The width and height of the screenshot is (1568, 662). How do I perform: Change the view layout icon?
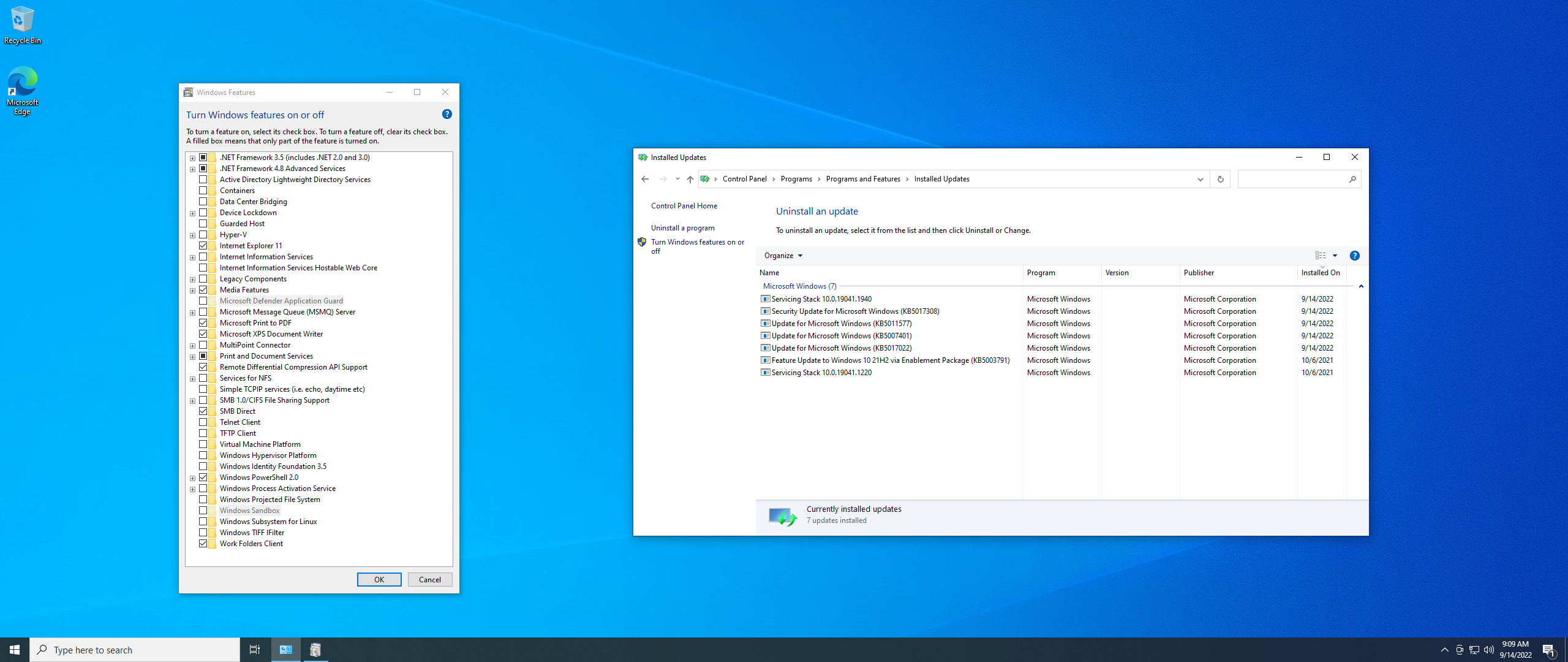(1321, 256)
